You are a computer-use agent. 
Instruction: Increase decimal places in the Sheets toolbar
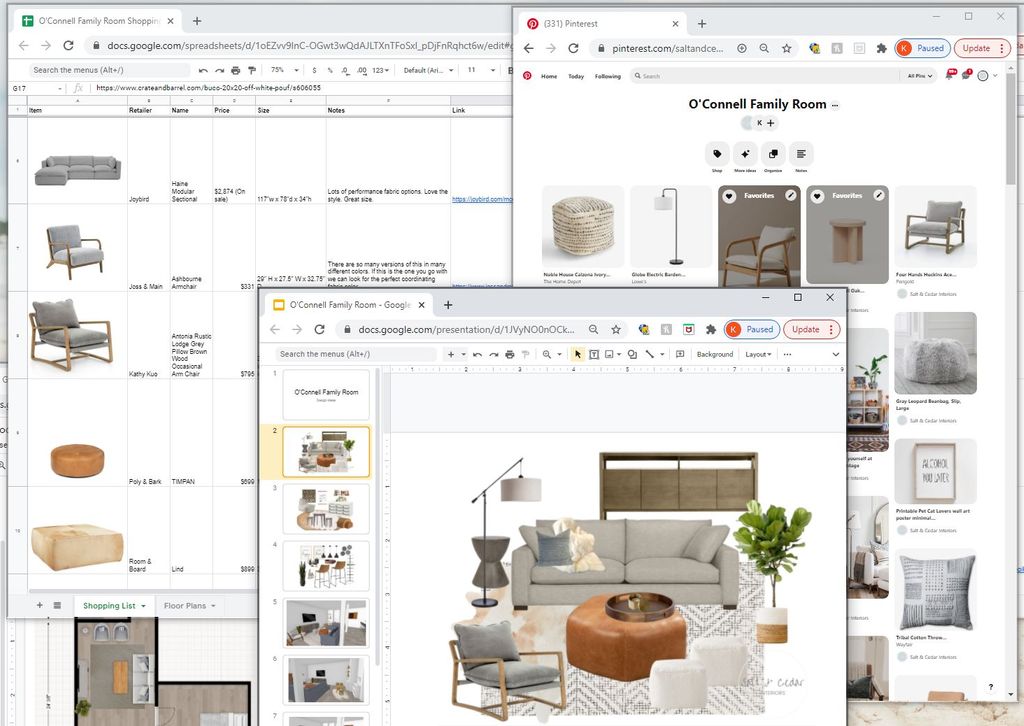tap(362, 70)
